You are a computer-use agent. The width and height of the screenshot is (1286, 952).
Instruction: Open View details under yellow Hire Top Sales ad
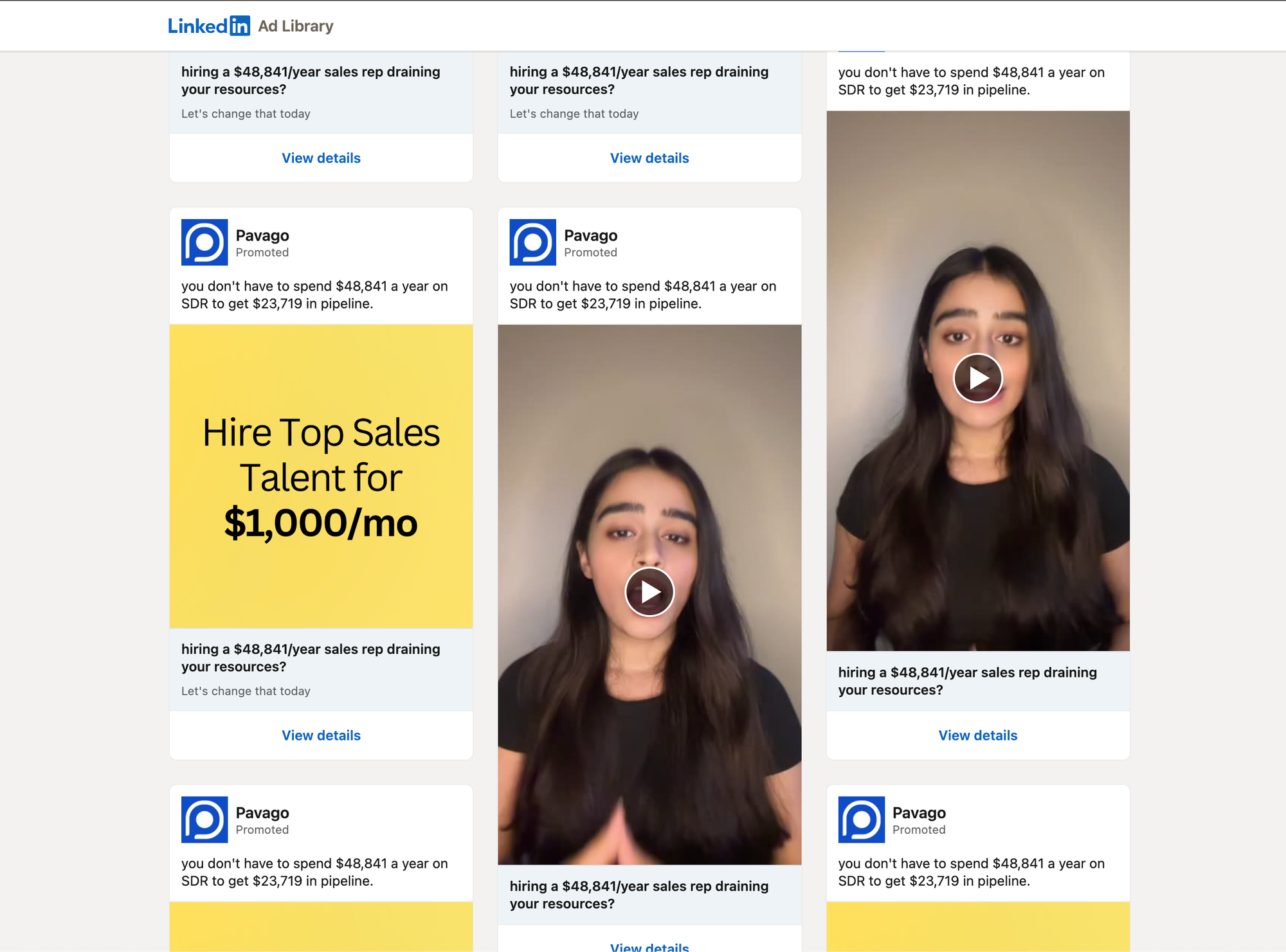[321, 735]
